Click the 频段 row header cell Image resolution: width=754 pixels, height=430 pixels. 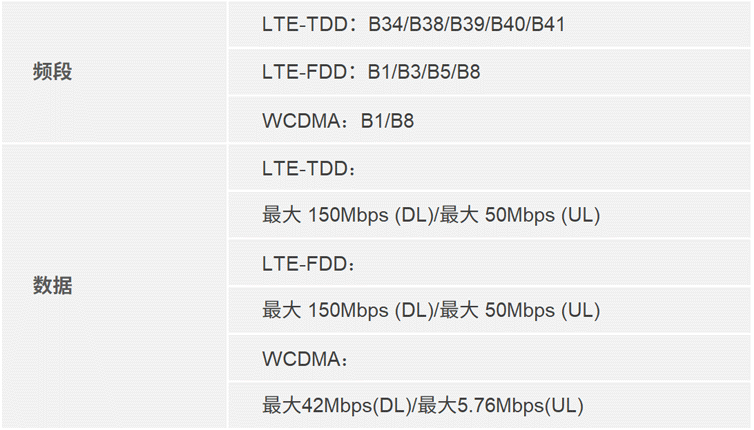pos(114,72)
